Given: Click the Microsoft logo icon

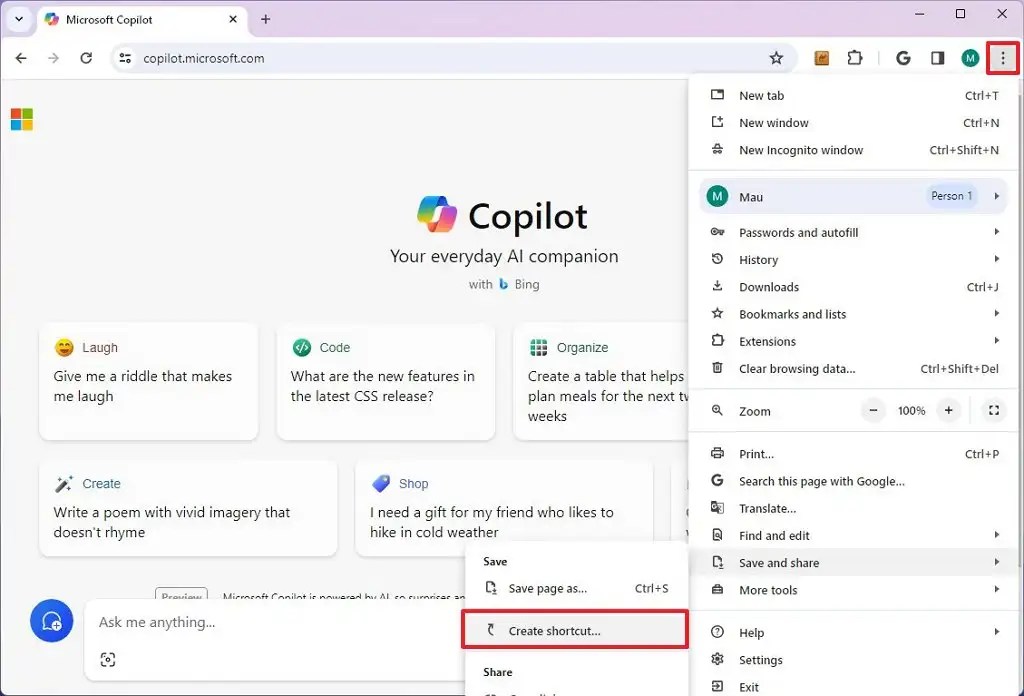Looking at the screenshot, I should click(21, 118).
